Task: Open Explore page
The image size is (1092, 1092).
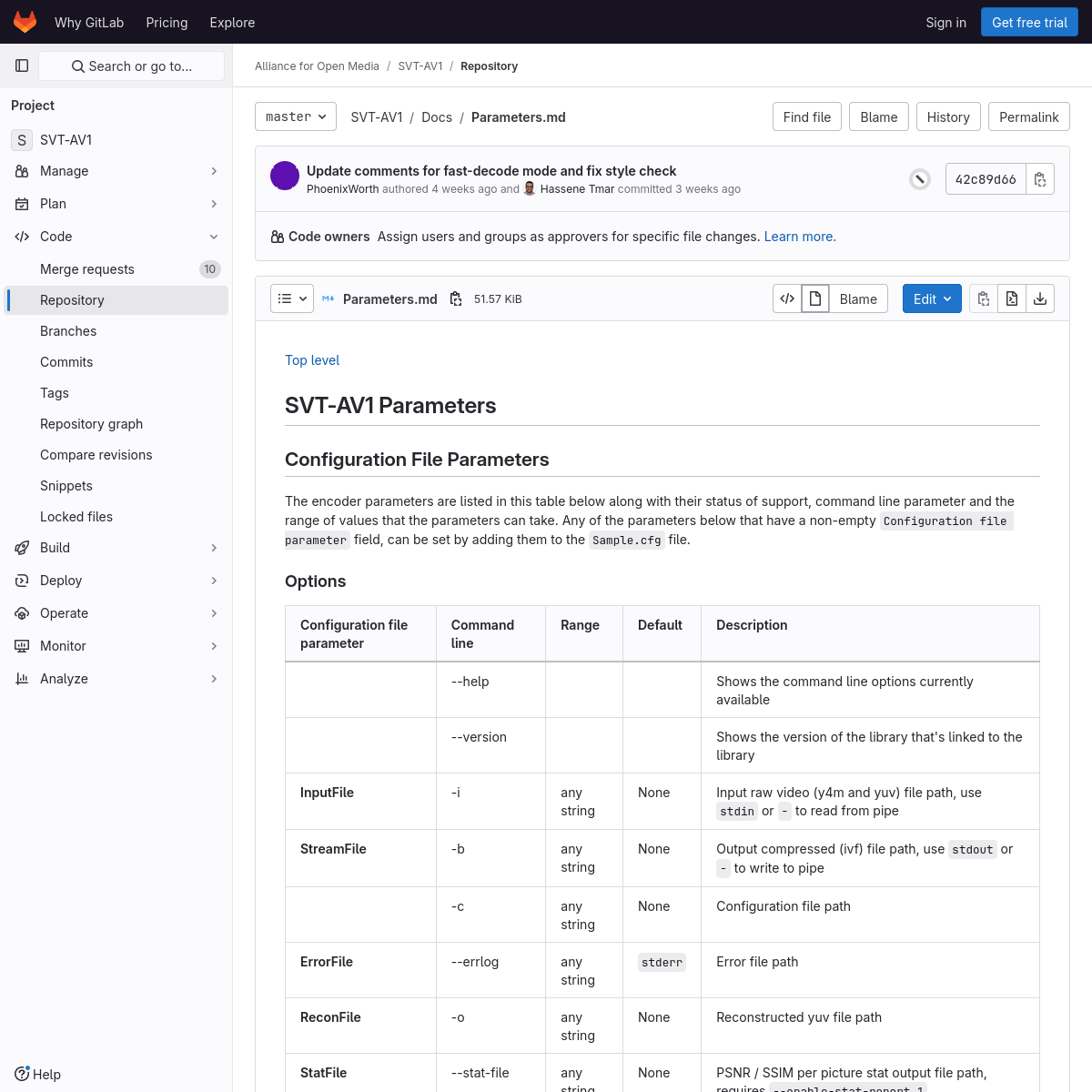Action: pos(232,22)
